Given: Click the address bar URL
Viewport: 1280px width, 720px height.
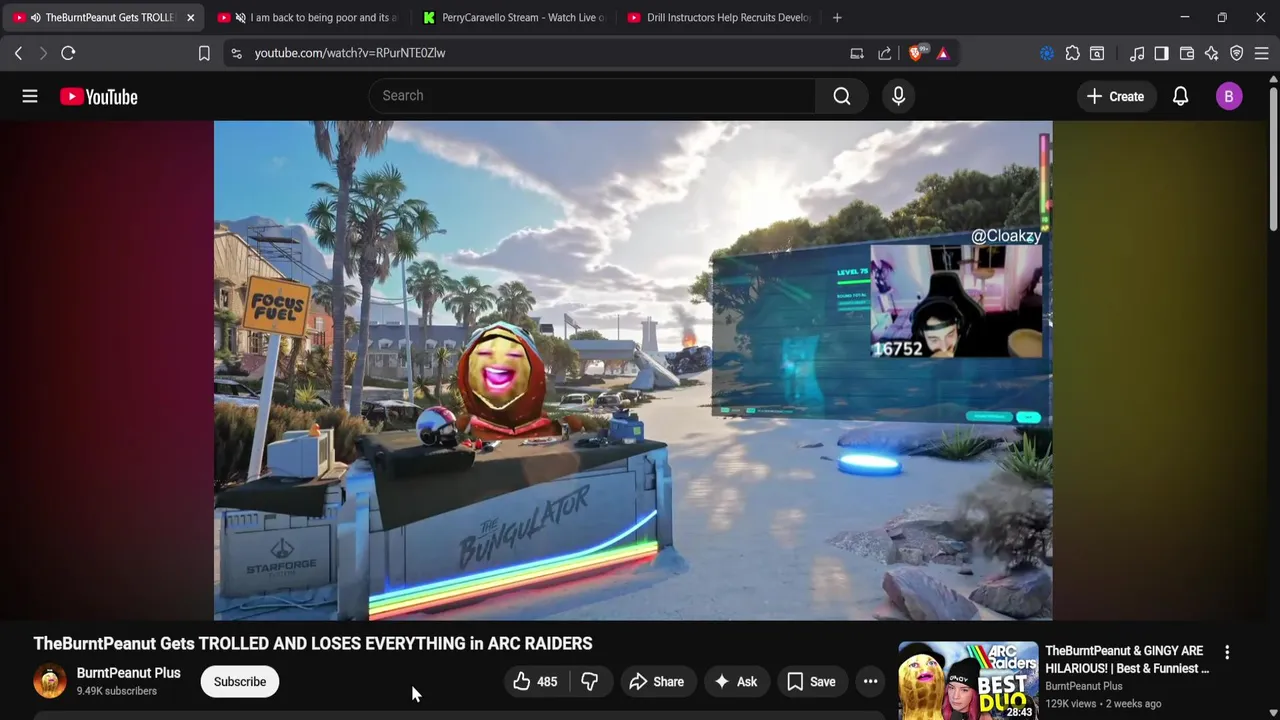Looking at the screenshot, I should 350,53.
